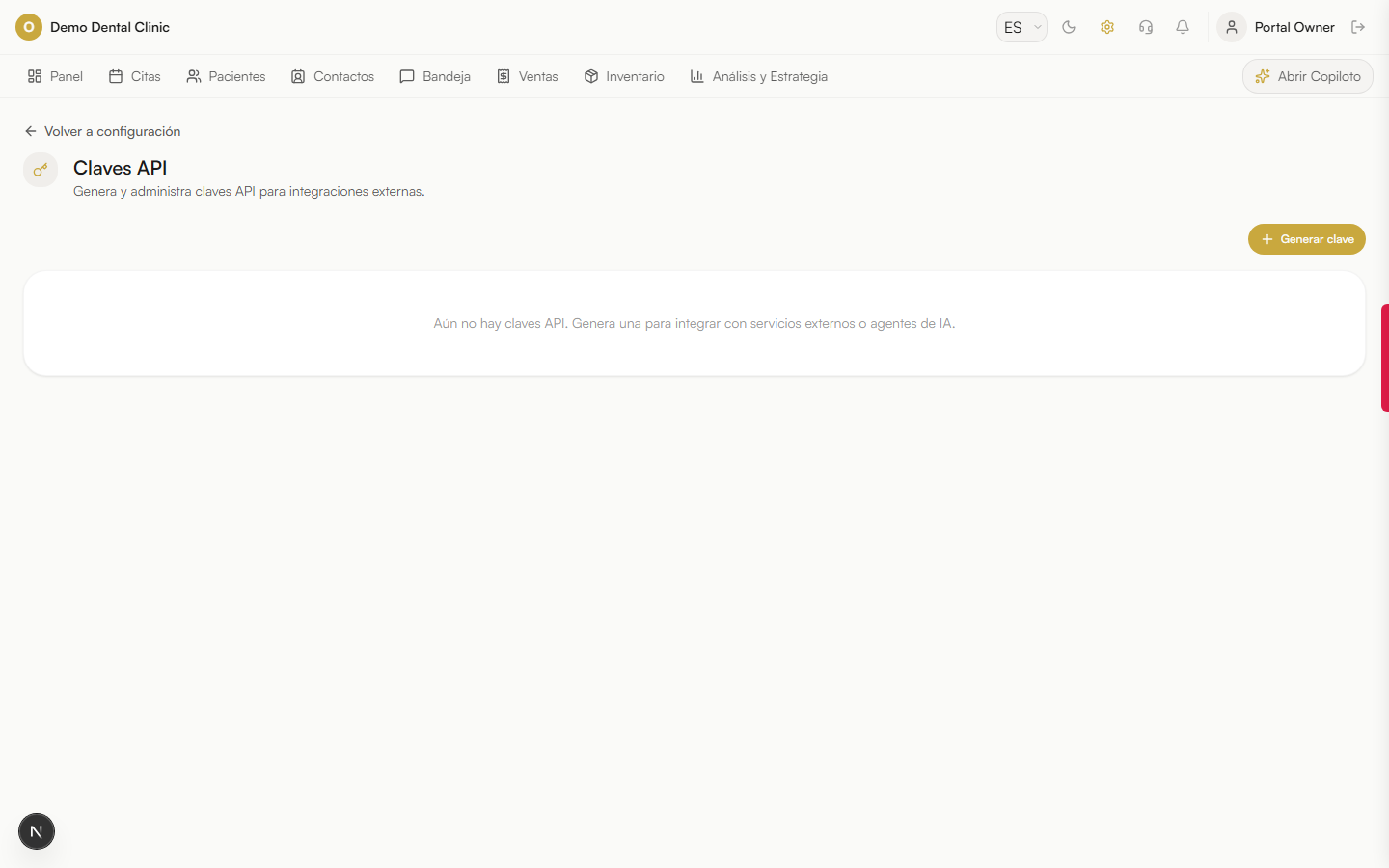Open notifications with the bell icon

point(1183,27)
